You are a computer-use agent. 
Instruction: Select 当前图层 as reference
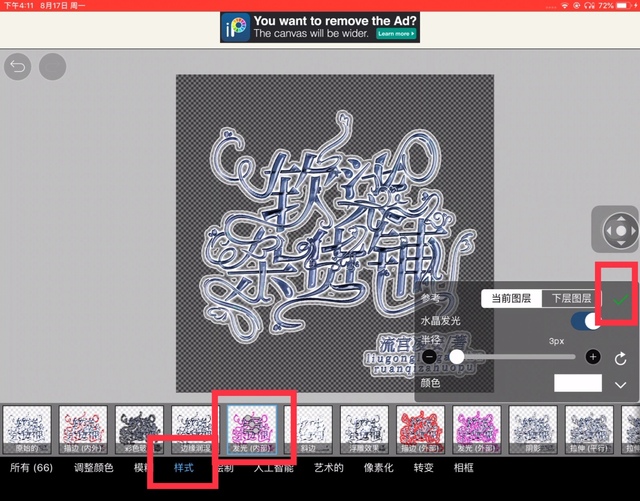510,299
